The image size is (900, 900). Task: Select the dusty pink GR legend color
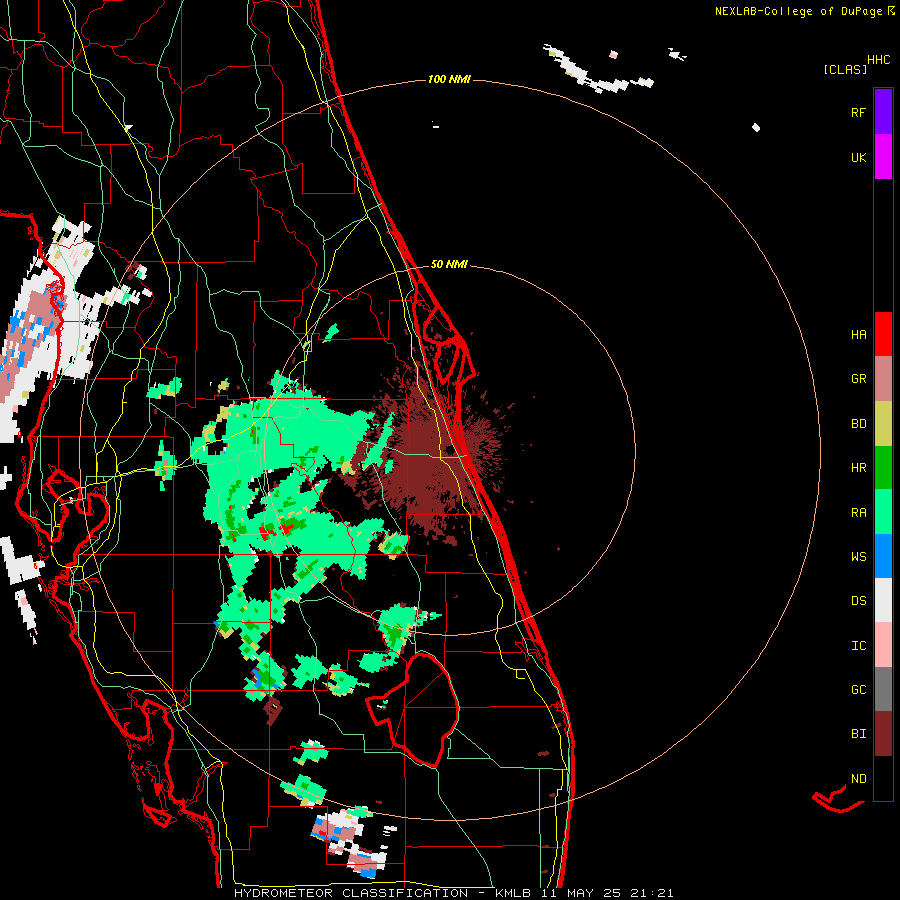(883, 379)
